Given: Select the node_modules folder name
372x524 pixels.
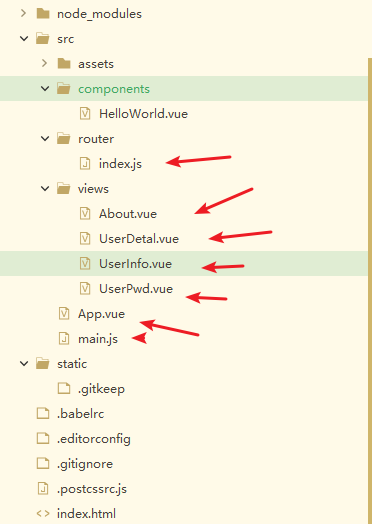Looking at the screenshot, I should (x=99, y=14).
